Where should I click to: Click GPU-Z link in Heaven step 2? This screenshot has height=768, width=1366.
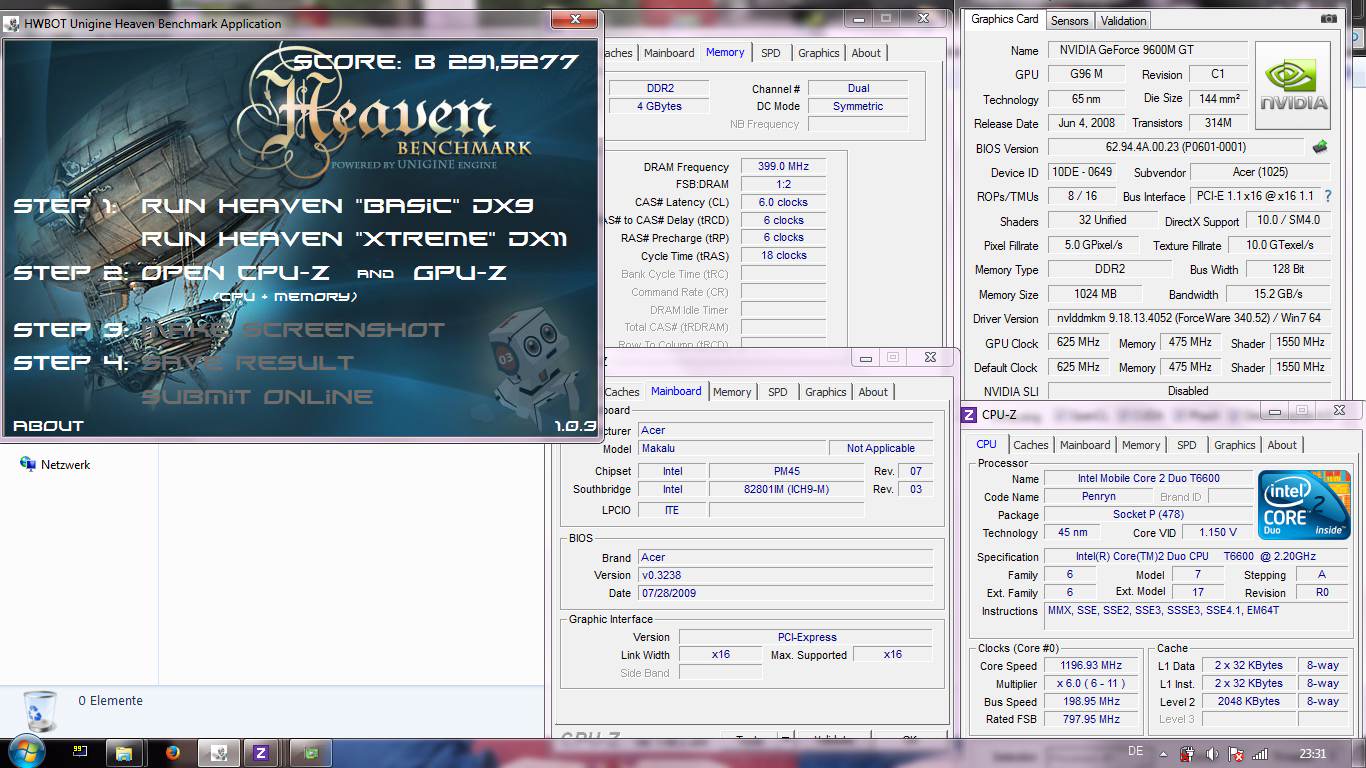pyautogui.click(x=460, y=272)
